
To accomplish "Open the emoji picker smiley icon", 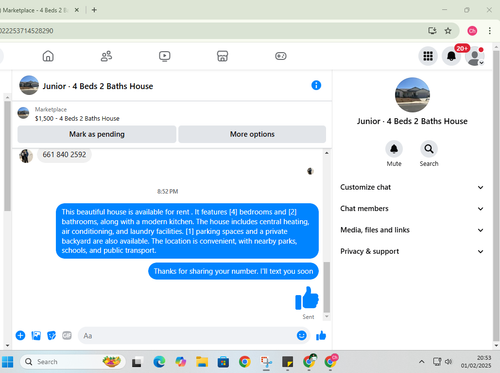I will tap(302, 335).
